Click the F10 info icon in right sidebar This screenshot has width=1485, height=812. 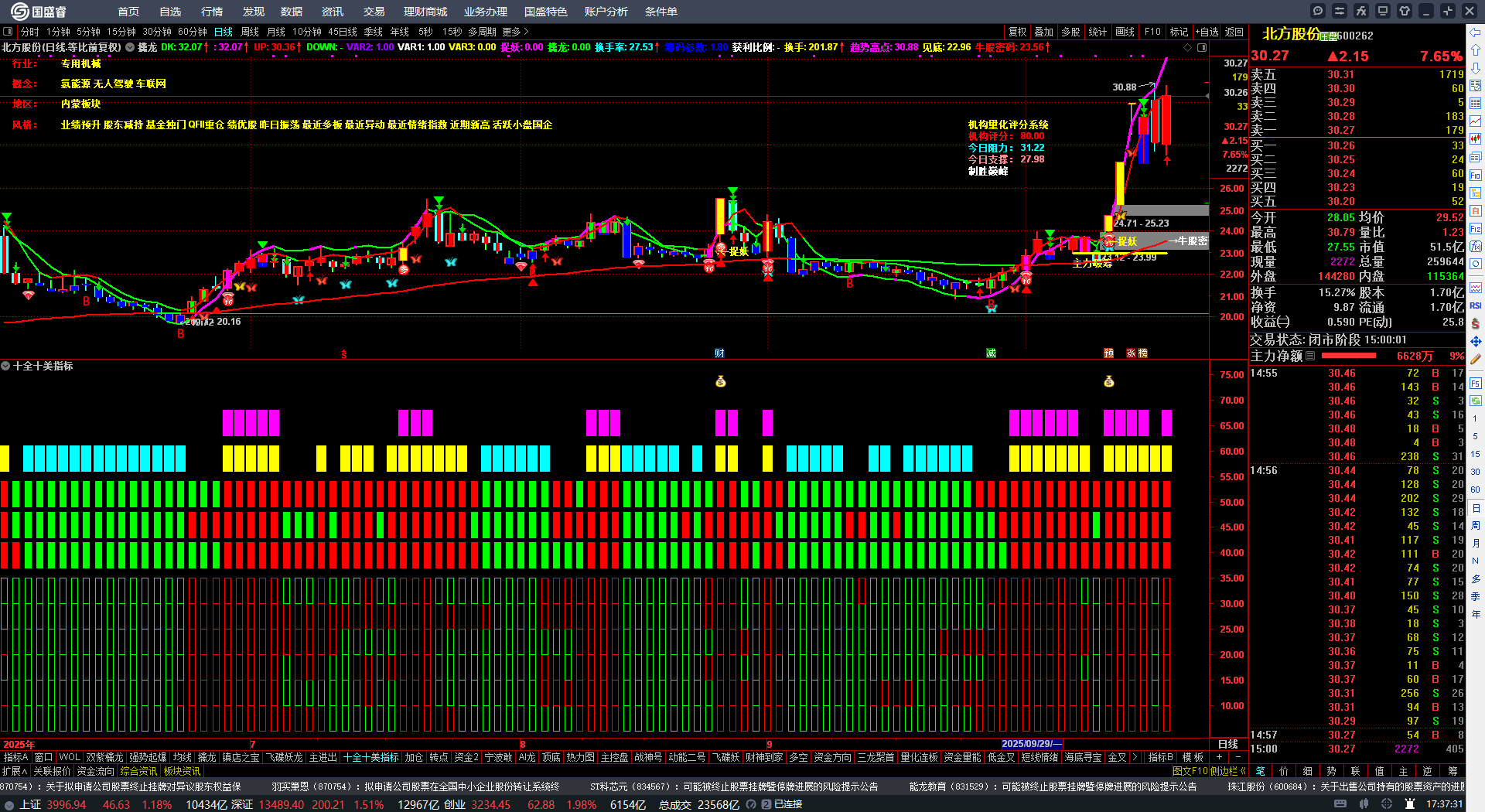click(1476, 175)
